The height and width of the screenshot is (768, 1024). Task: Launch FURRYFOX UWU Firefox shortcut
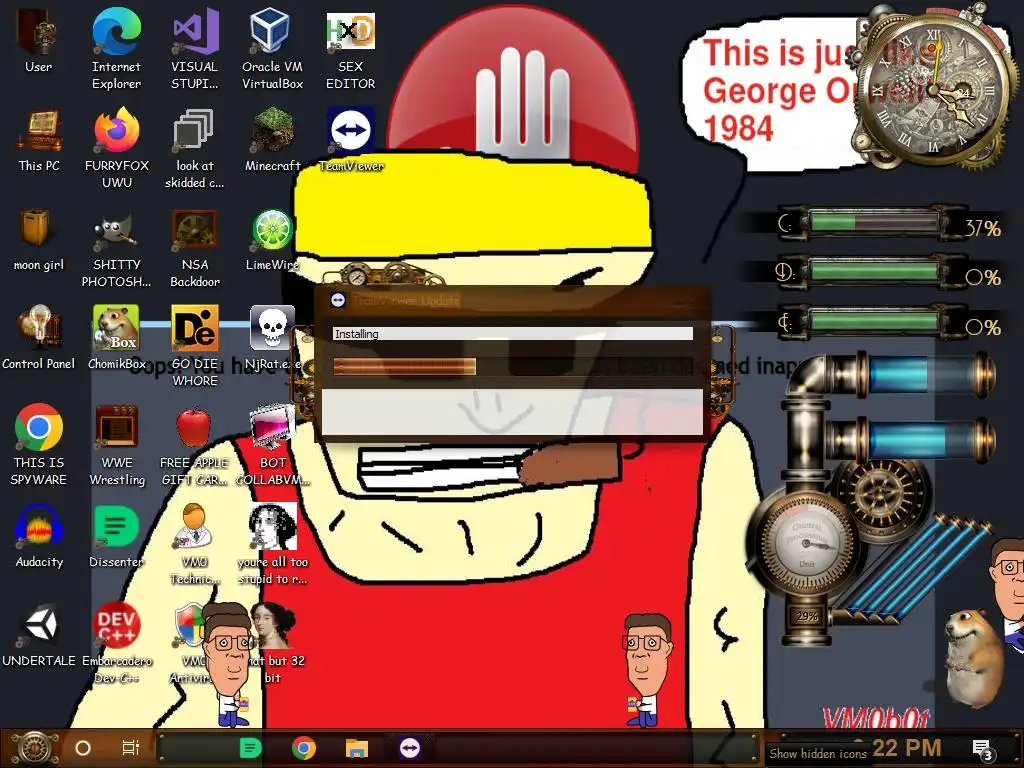tap(117, 148)
